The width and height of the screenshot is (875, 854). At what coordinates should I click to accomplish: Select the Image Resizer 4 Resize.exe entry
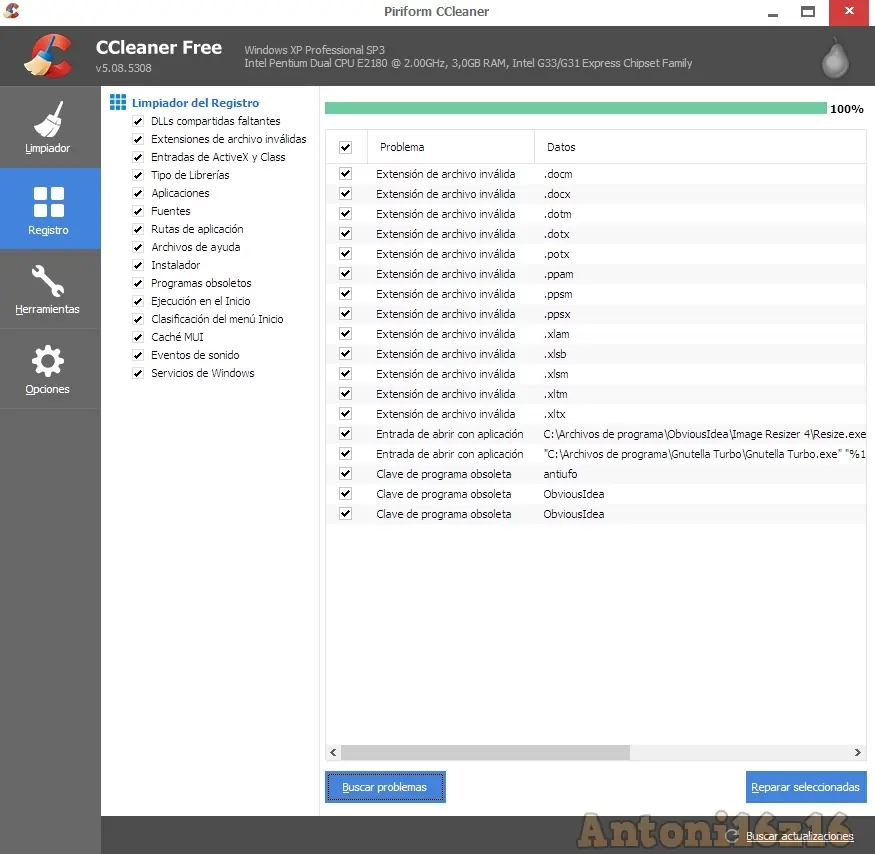(596, 434)
